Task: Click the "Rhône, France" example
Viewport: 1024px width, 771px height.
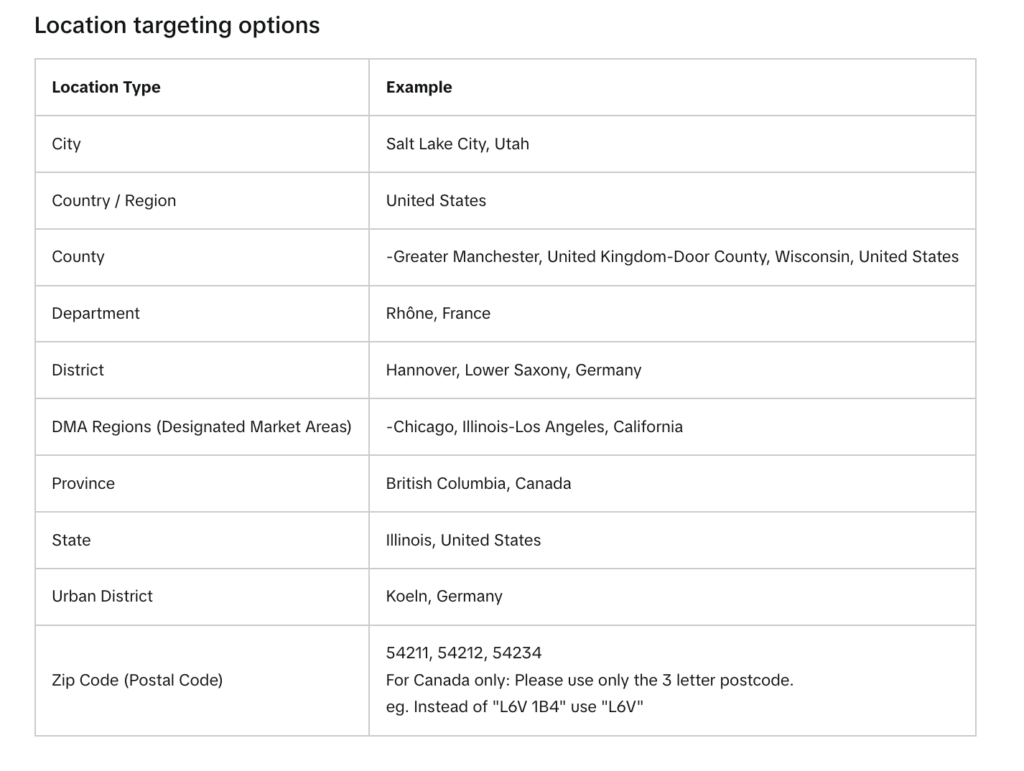Action: click(438, 313)
